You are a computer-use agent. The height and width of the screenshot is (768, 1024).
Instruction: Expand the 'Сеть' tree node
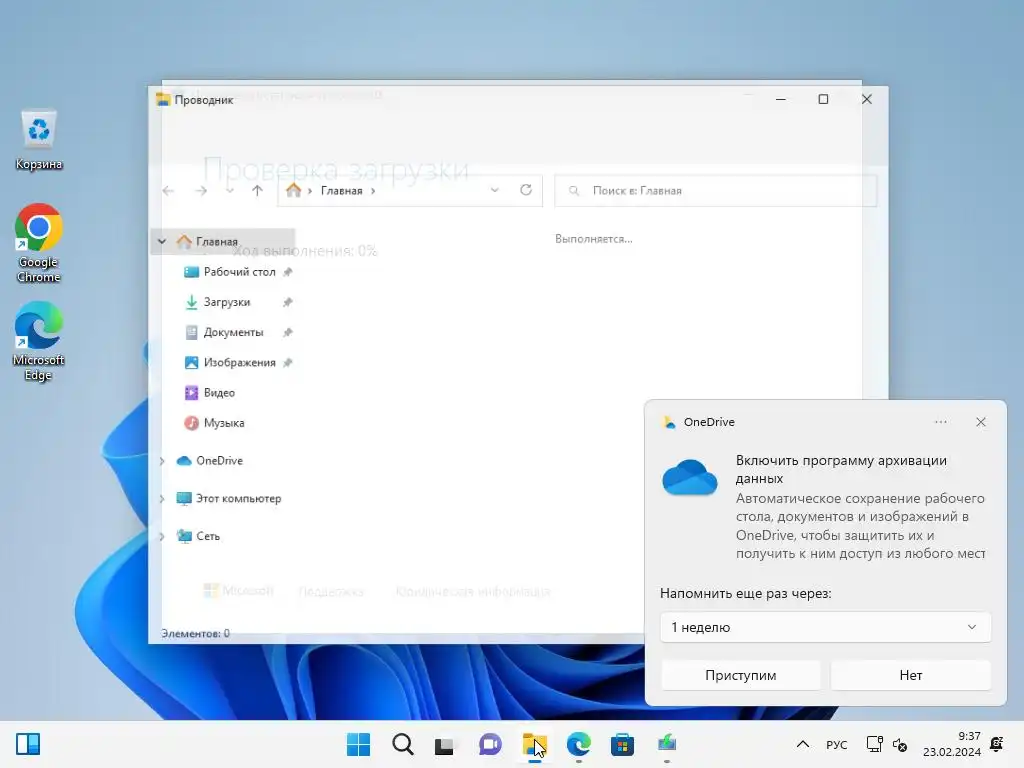(x=162, y=536)
